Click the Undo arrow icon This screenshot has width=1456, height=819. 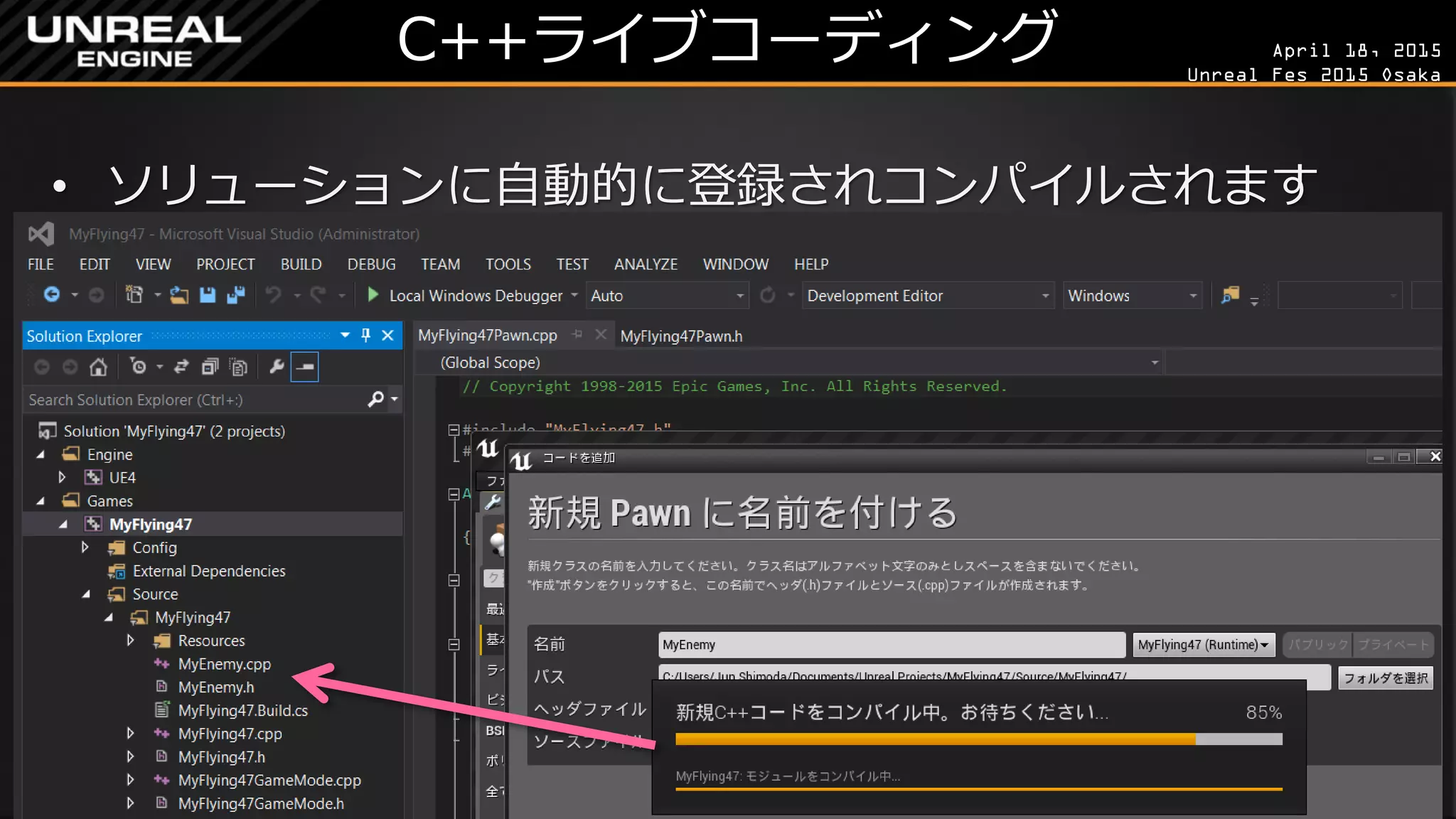point(274,294)
